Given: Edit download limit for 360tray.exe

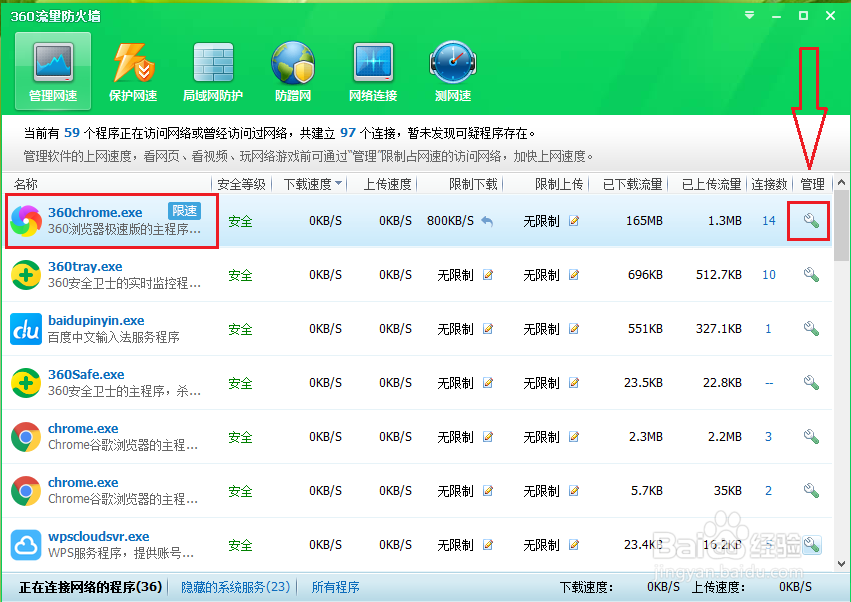Looking at the screenshot, I should tap(488, 275).
